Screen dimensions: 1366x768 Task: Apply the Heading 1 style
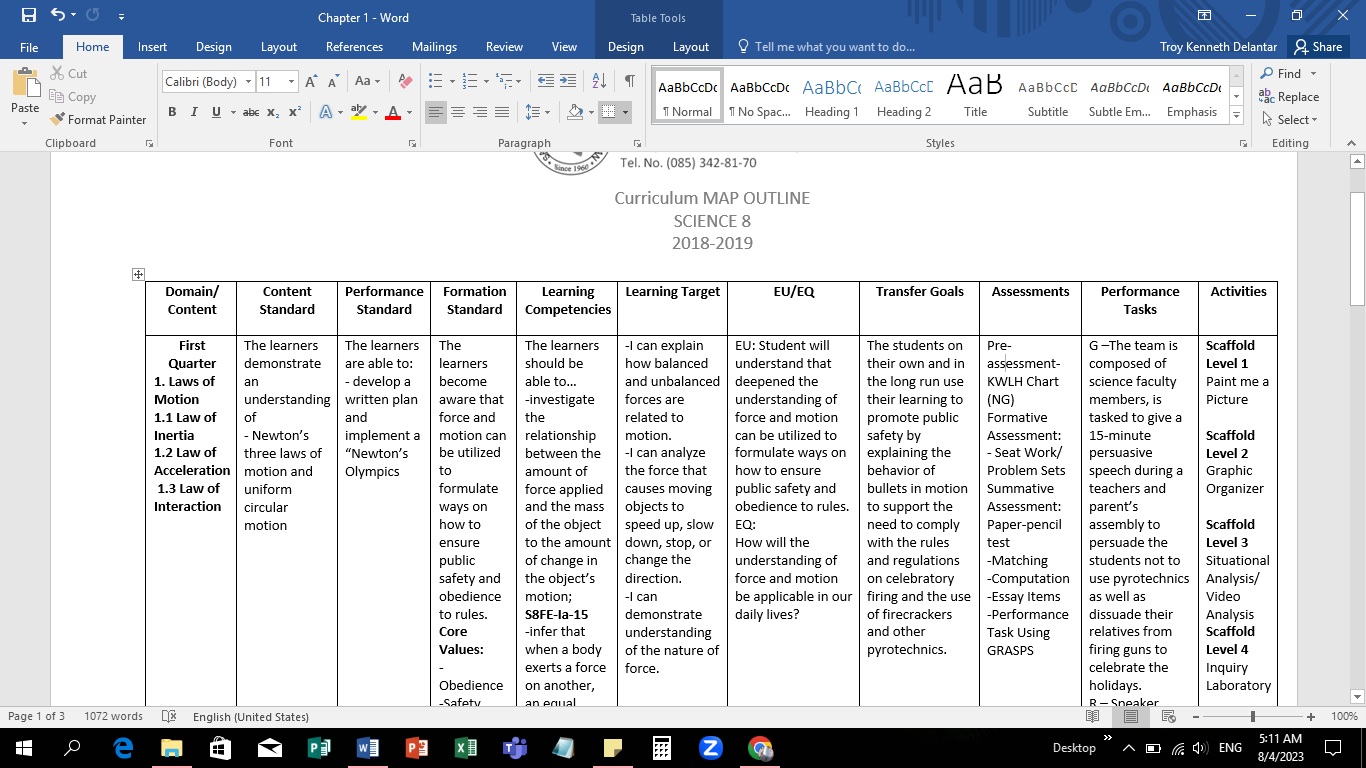pyautogui.click(x=832, y=97)
